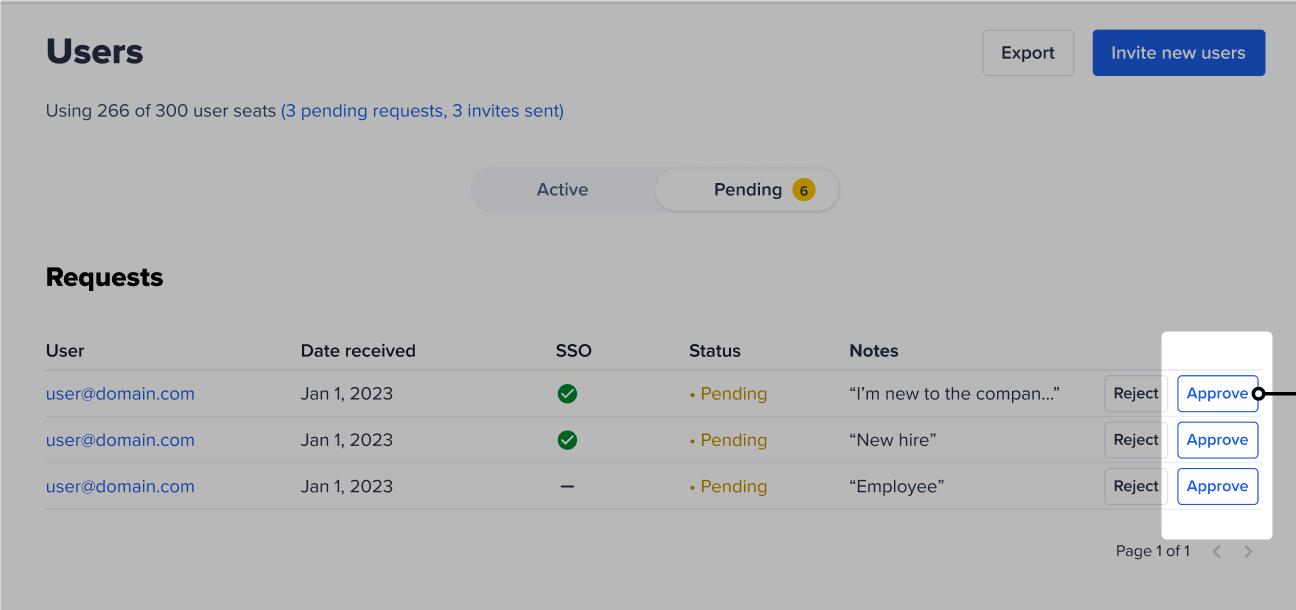
Task: Reject the first user request
Action: click(1136, 394)
